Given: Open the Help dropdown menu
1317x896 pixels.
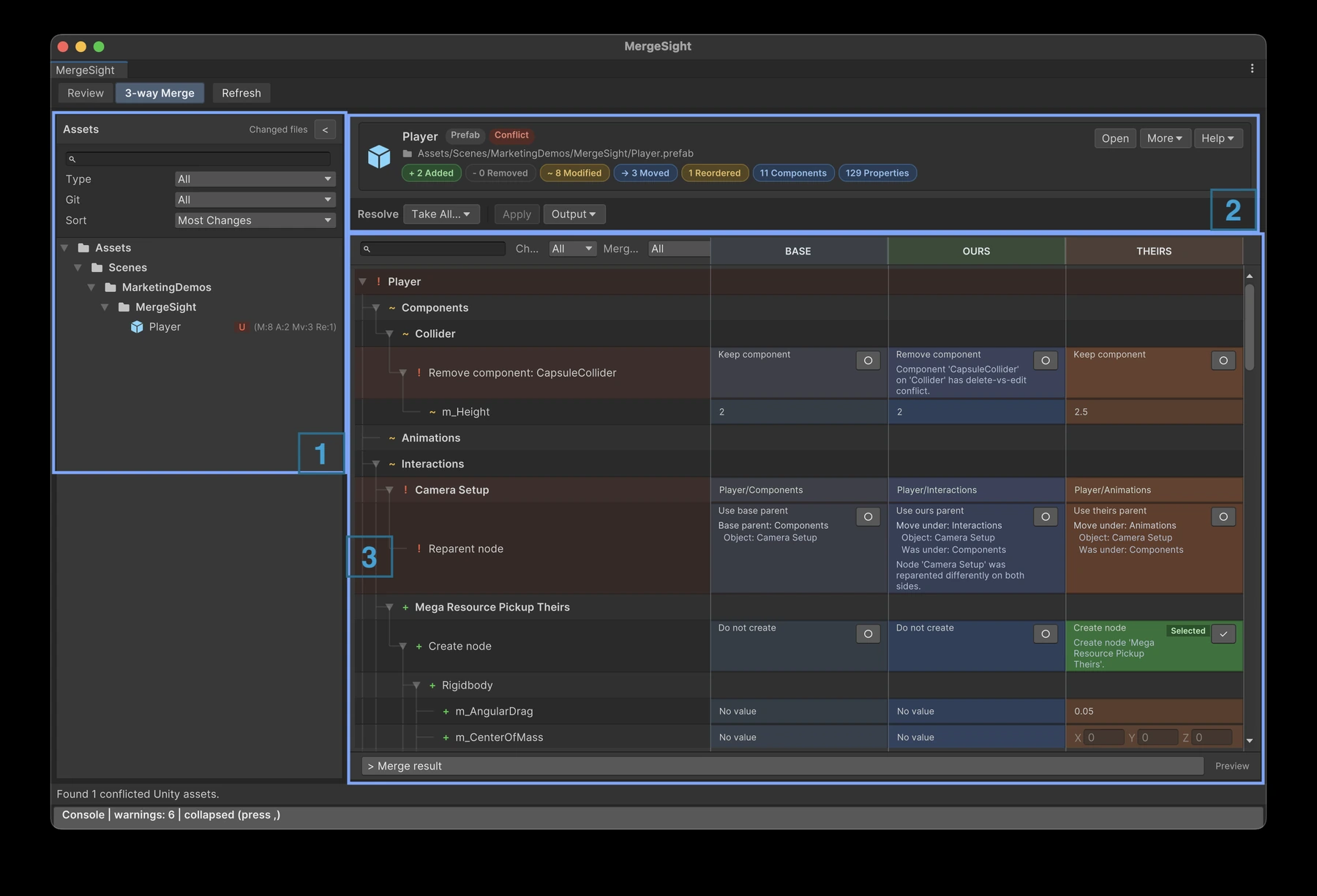Looking at the screenshot, I should [x=1217, y=138].
